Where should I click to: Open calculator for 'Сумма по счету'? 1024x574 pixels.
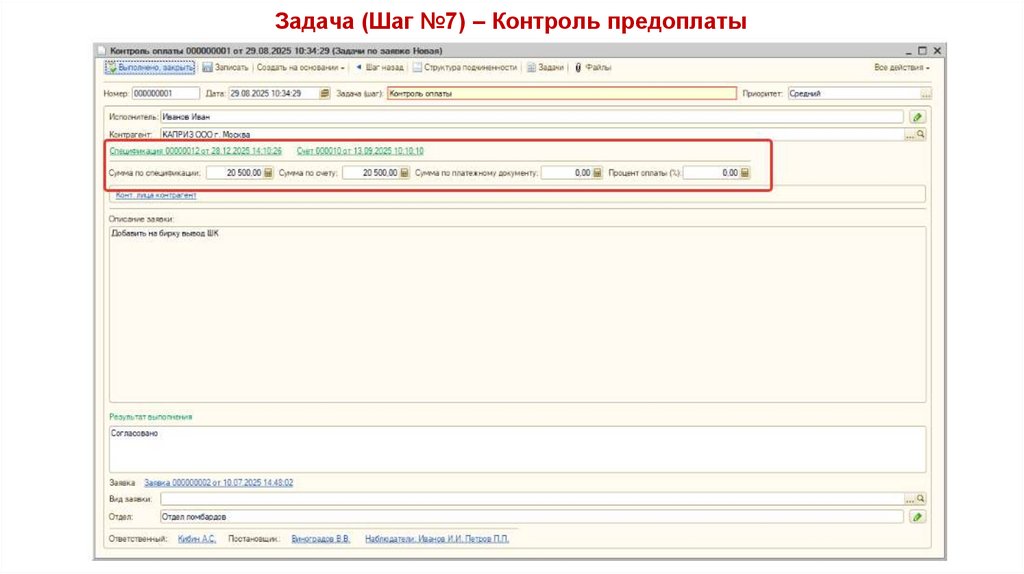point(404,173)
